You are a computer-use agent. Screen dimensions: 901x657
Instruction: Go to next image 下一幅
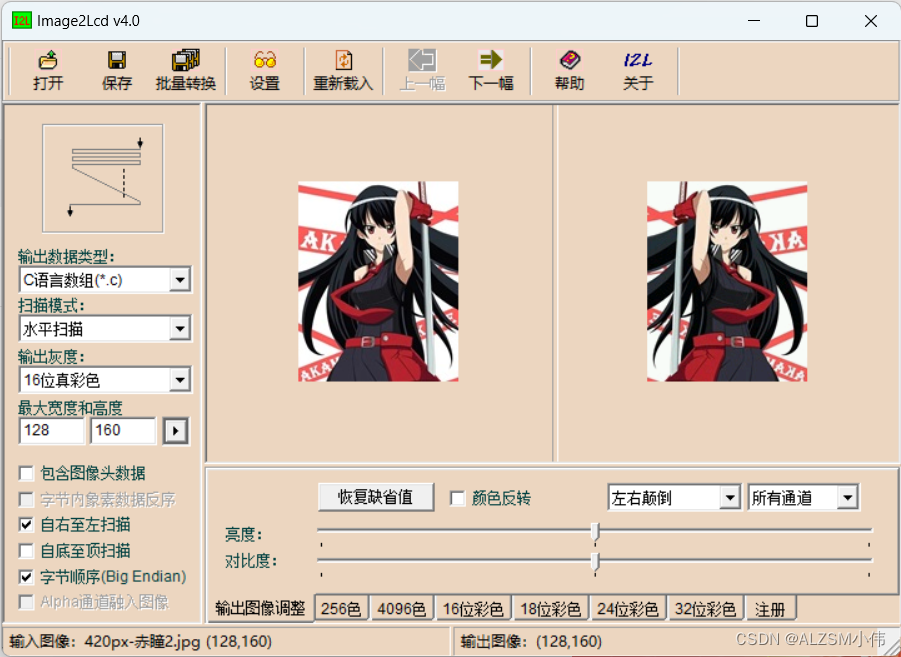(491, 70)
